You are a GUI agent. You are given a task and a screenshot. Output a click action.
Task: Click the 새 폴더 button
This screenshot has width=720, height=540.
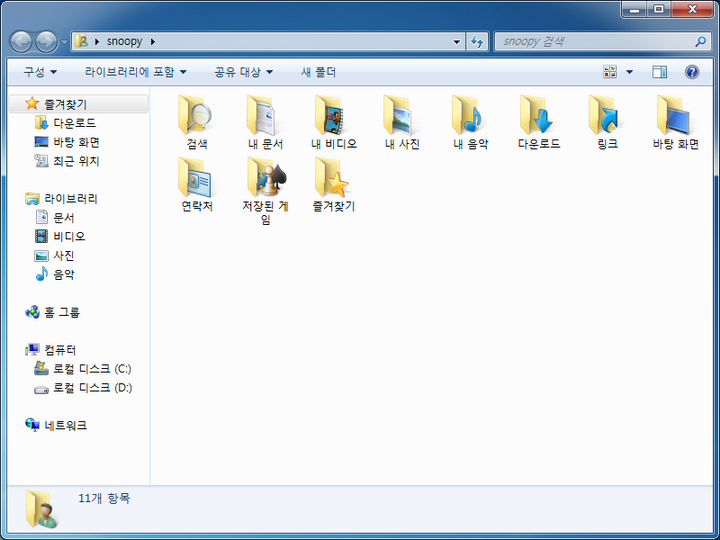(x=318, y=72)
